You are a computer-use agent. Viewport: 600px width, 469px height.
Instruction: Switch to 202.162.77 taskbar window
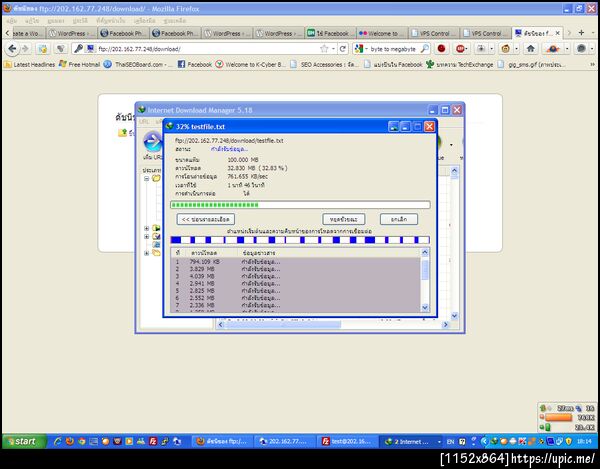285,441
